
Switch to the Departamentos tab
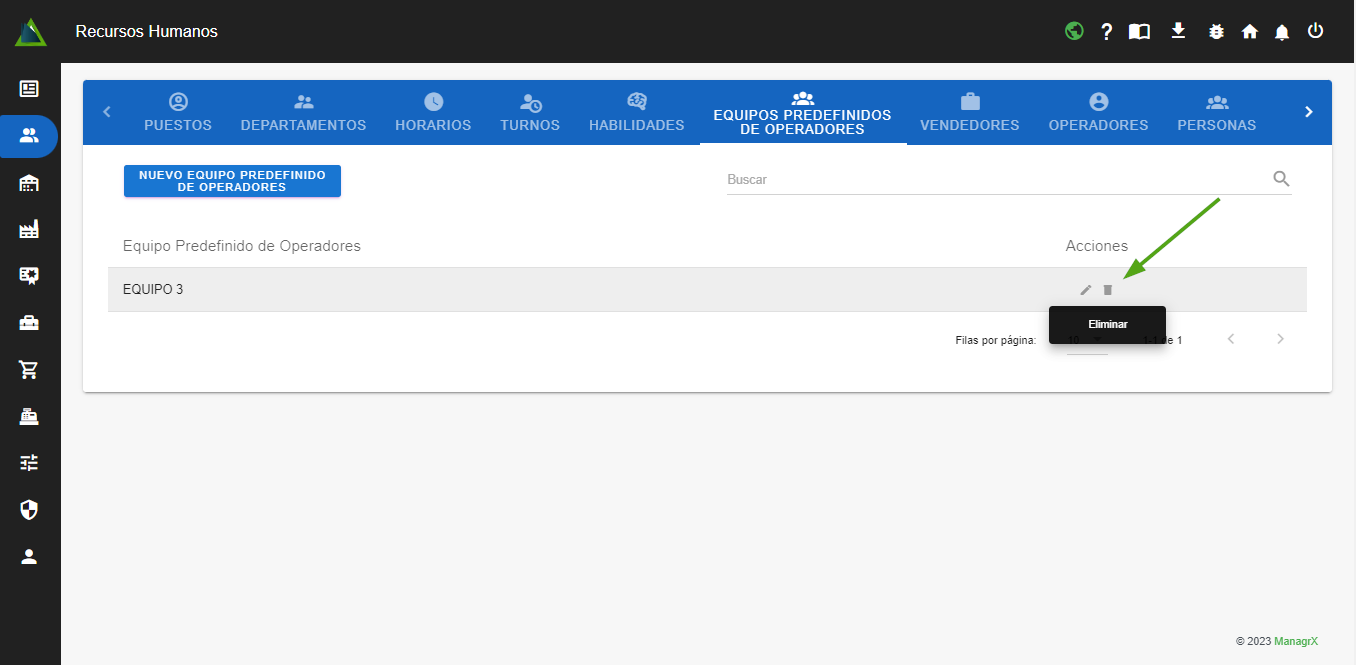pos(303,113)
